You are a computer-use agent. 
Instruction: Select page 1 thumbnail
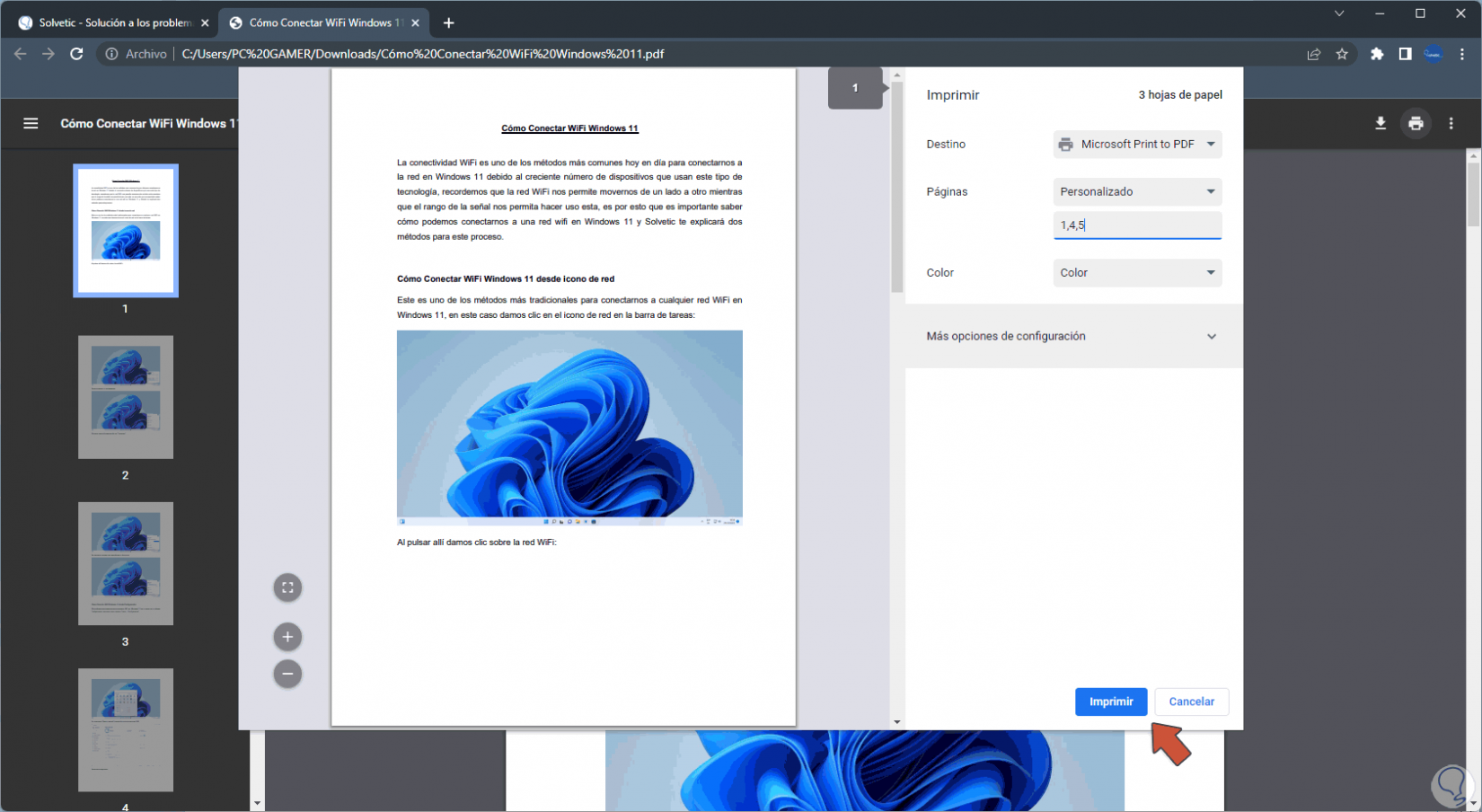[x=126, y=230]
